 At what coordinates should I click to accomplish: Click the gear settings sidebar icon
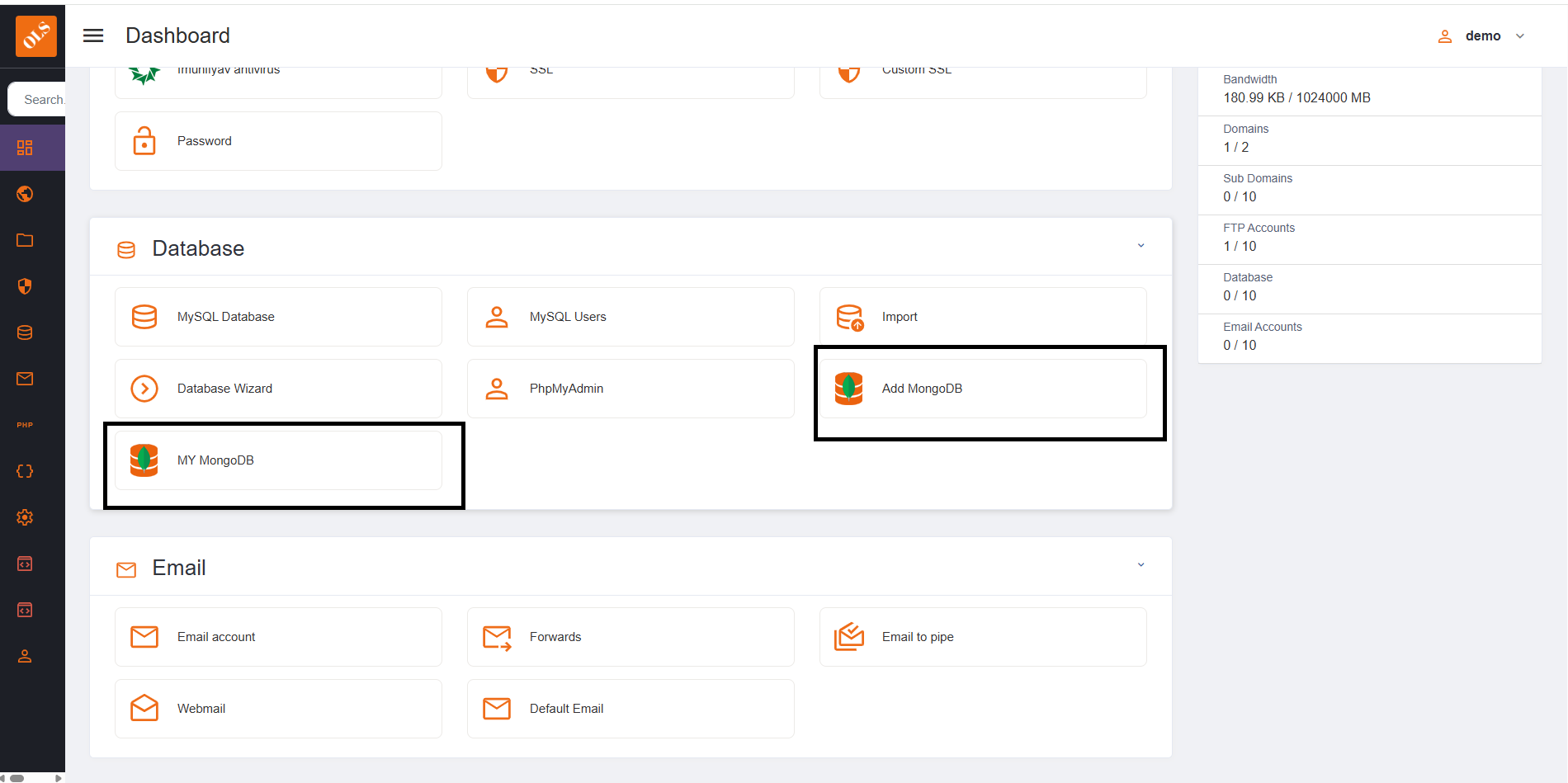[x=25, y=517]
